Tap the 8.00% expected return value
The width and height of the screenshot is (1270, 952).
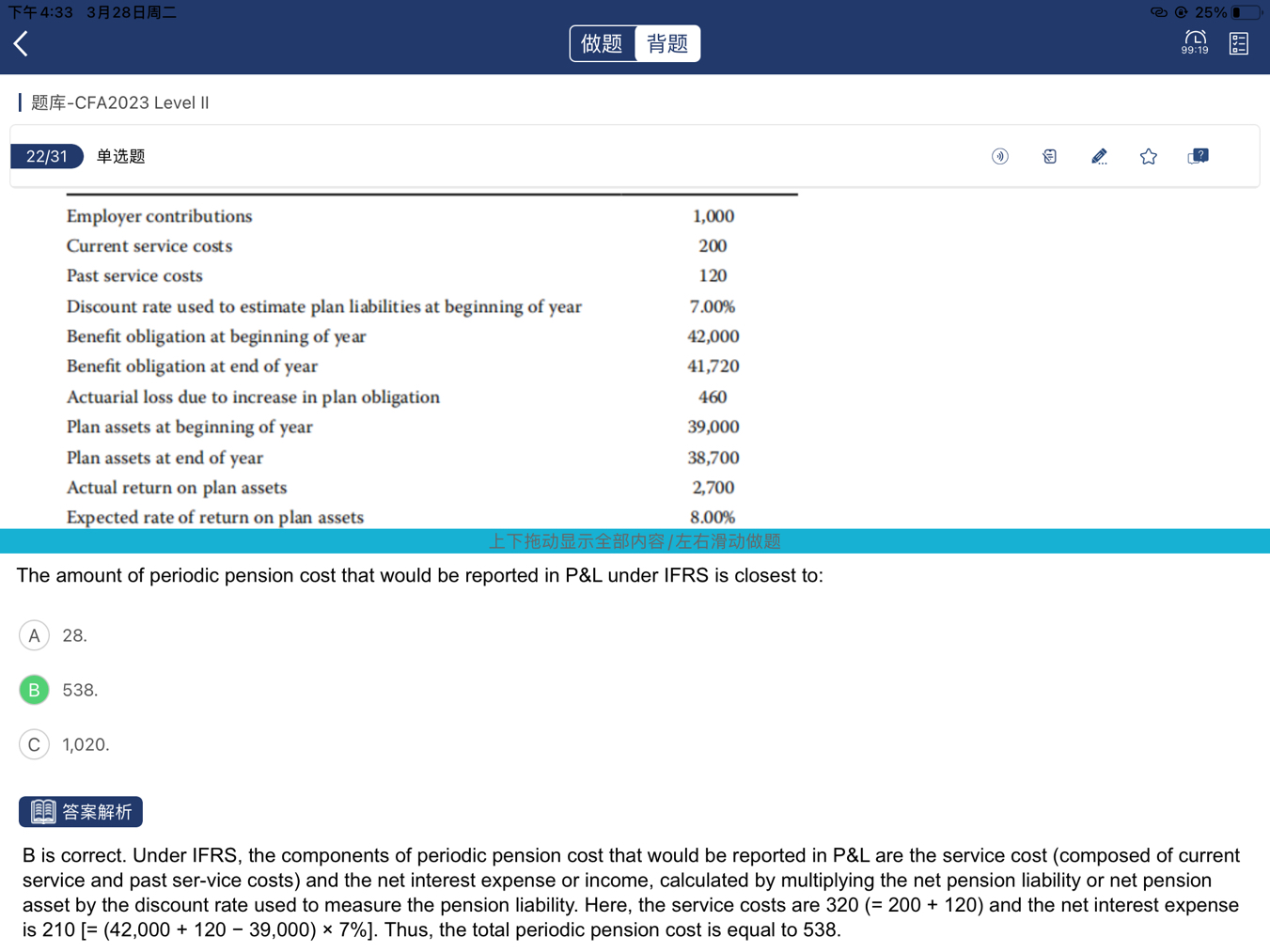pyautogui.click(x=713, y=517)
